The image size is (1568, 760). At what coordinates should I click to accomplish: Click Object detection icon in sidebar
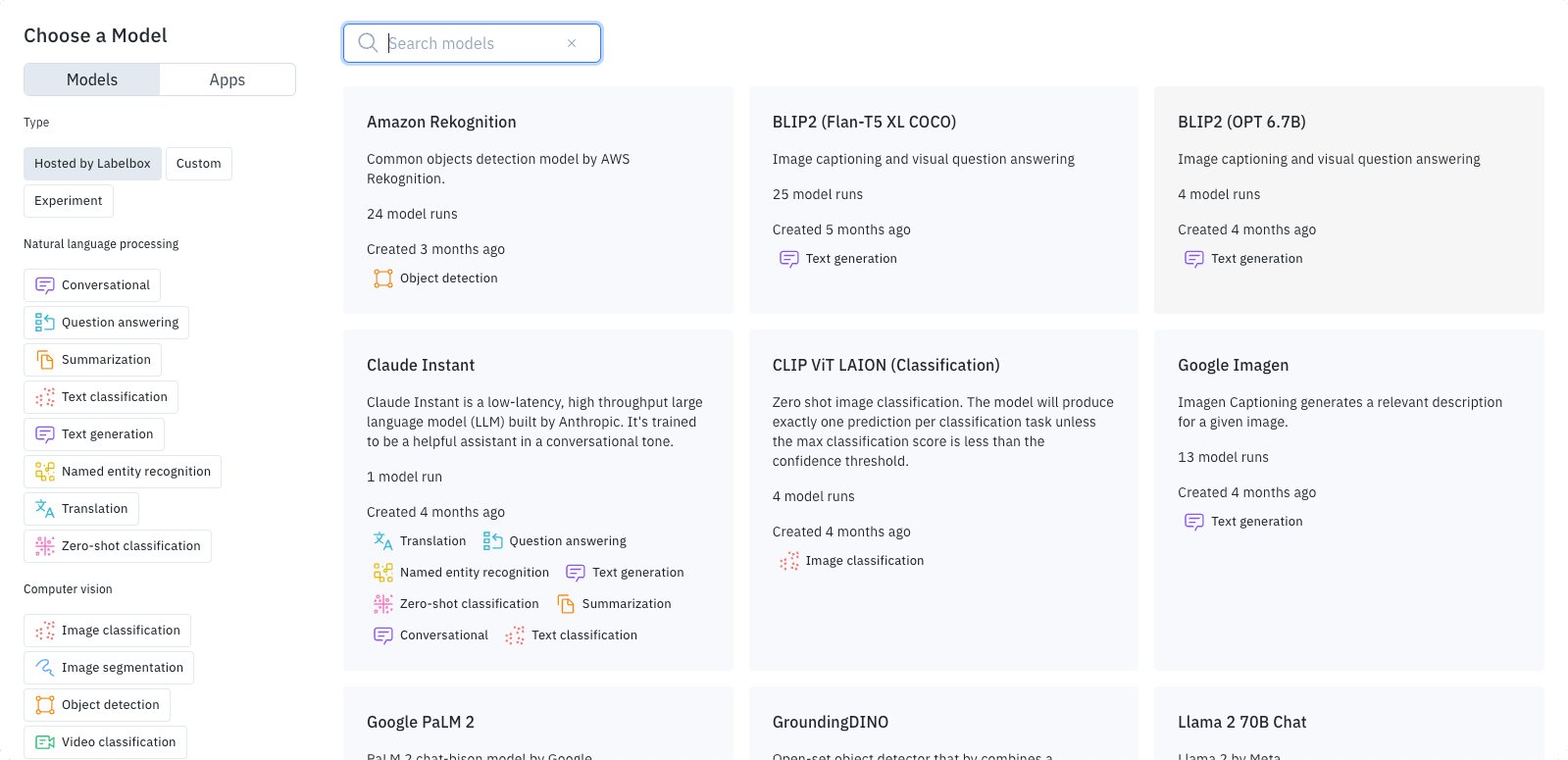point(45,705)
